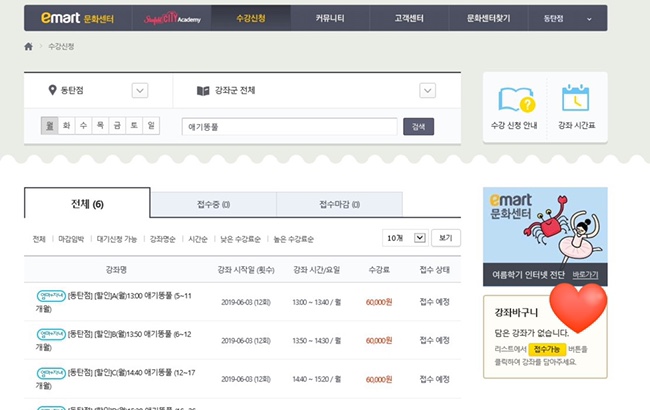Click the location pin icon beside 동탄점
The image size is (650, 410).
(52, 90)
